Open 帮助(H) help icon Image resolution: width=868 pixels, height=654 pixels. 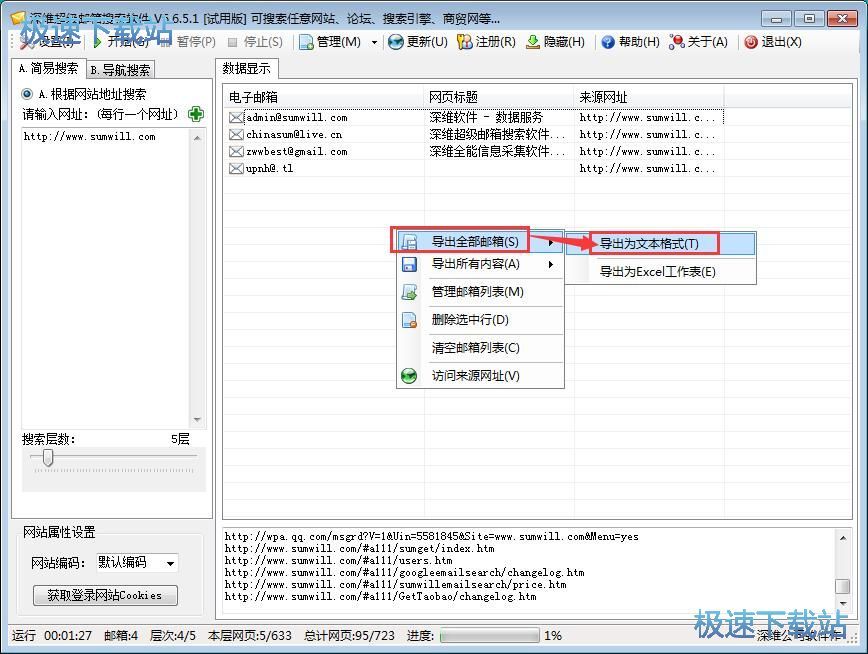point(608,42)
